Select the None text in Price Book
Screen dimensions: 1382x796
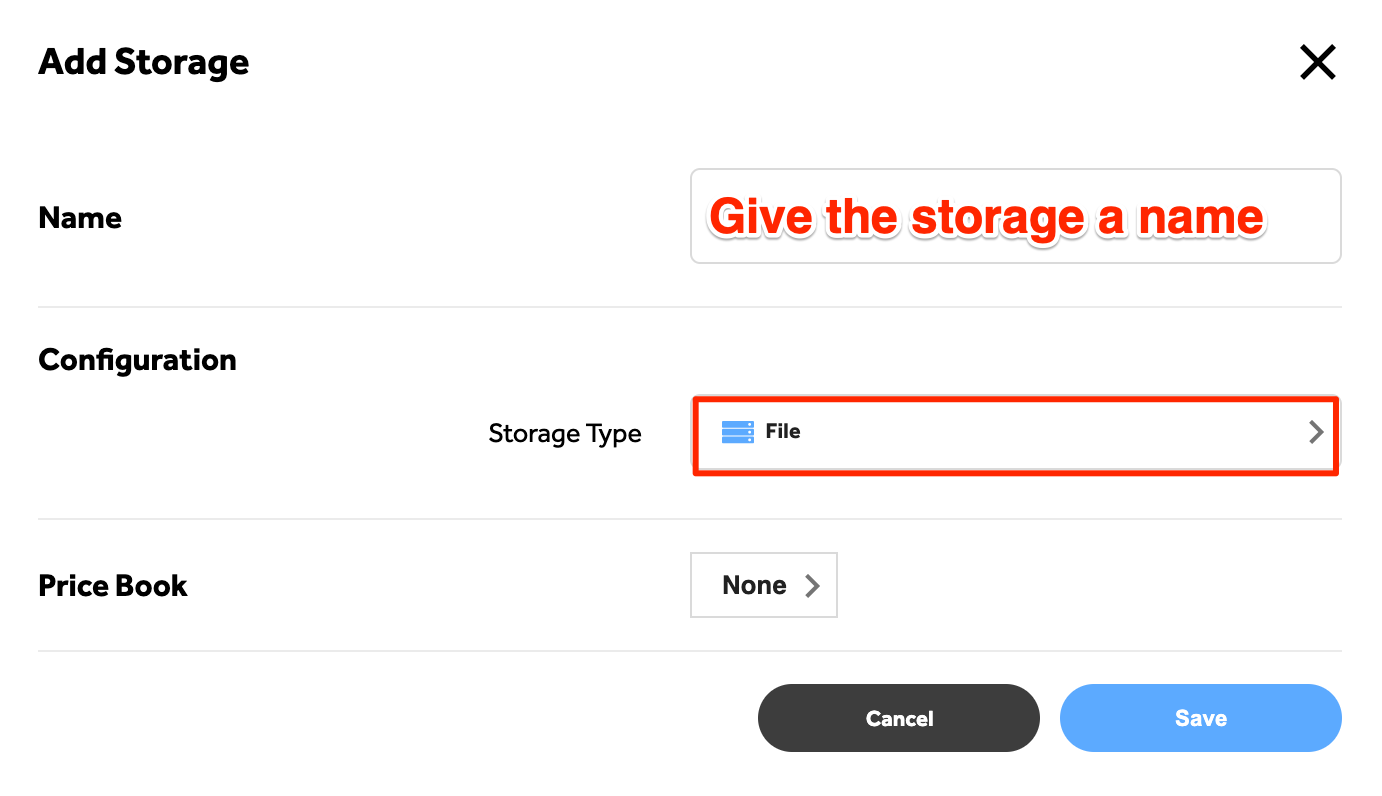click(754, 585)
